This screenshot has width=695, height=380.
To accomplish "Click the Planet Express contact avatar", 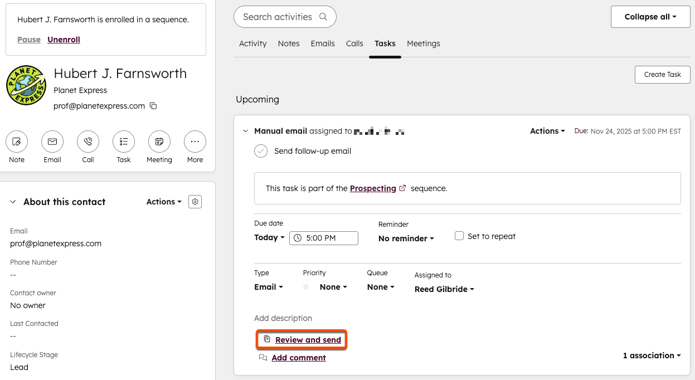I will tap(26, 85).
